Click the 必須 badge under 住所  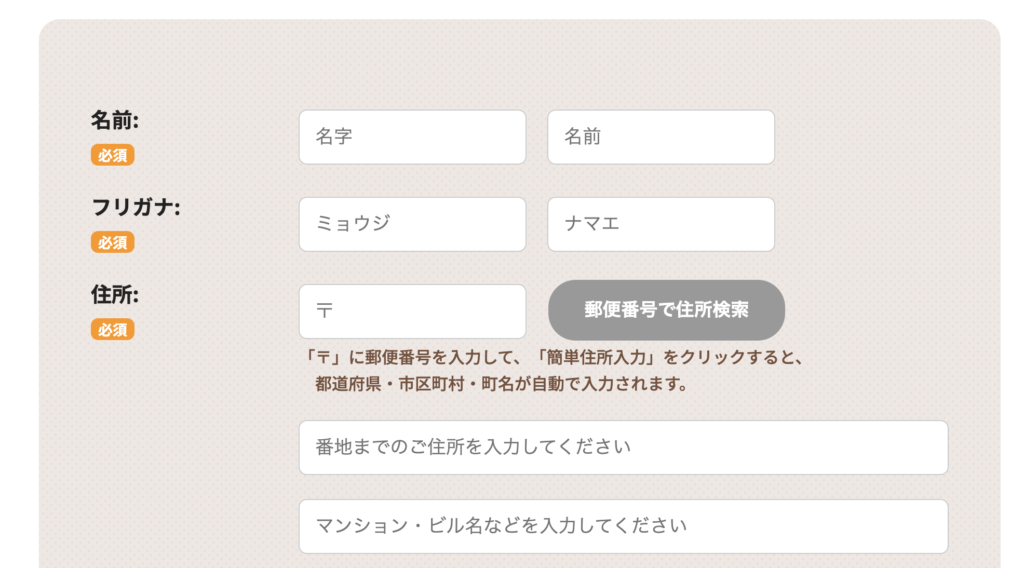[x=113, y=329]
